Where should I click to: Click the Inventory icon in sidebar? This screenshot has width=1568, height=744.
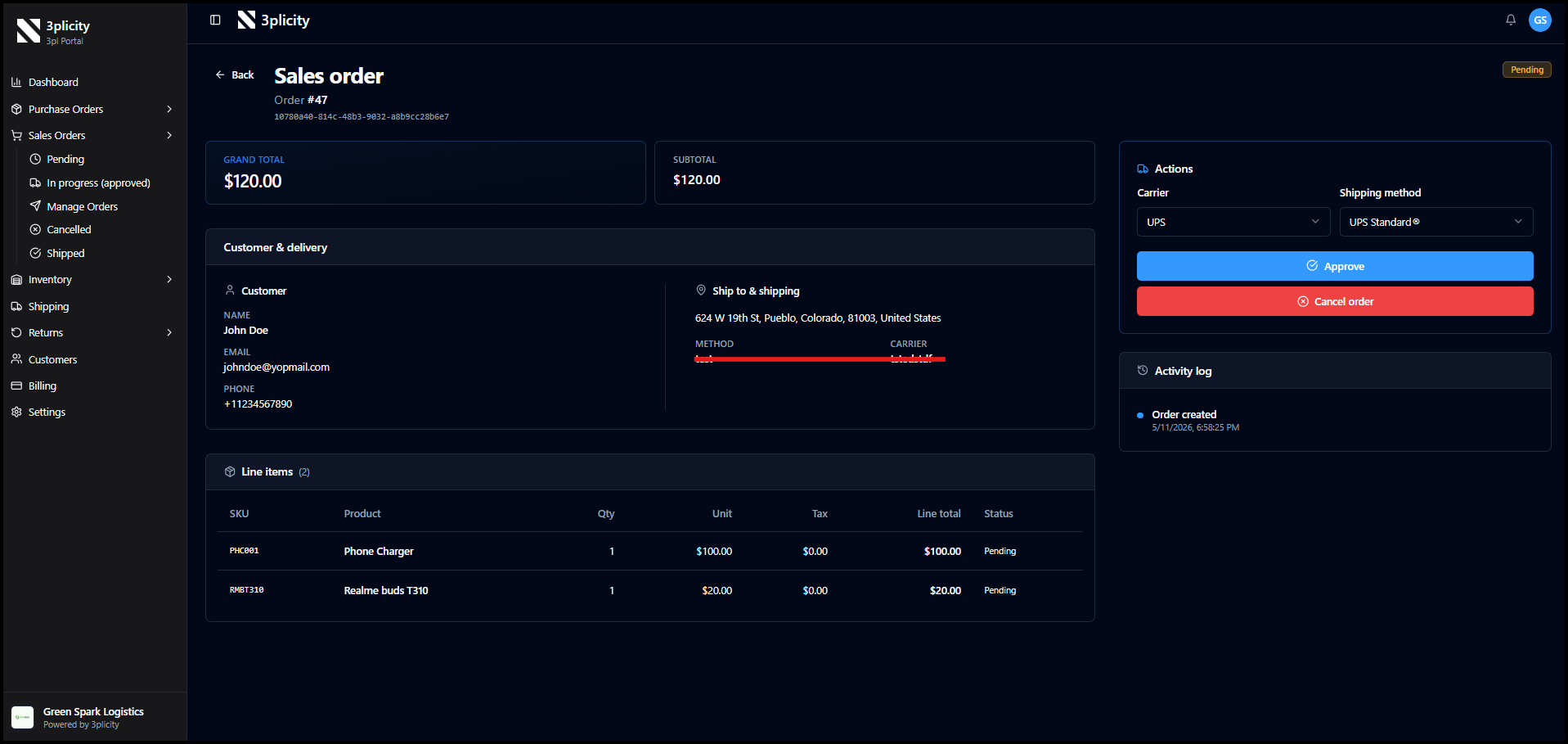click(16, 280)
